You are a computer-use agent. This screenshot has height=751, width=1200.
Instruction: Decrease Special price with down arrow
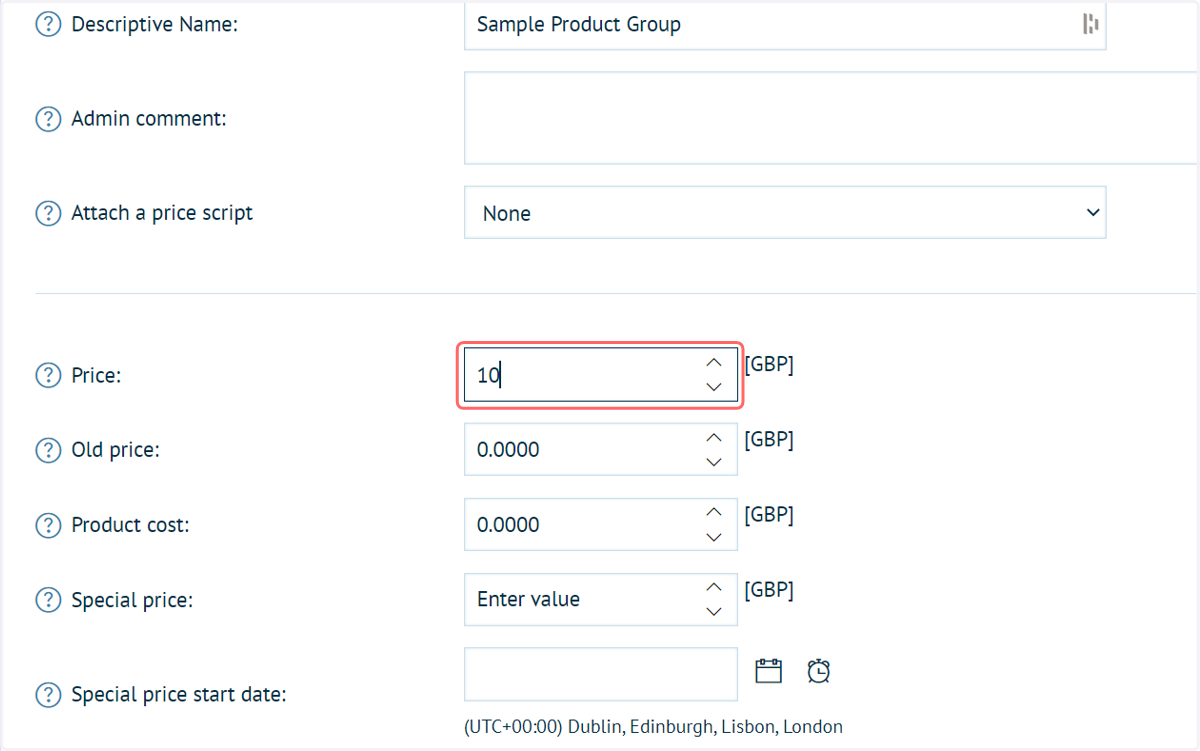(x=714, y=611)
